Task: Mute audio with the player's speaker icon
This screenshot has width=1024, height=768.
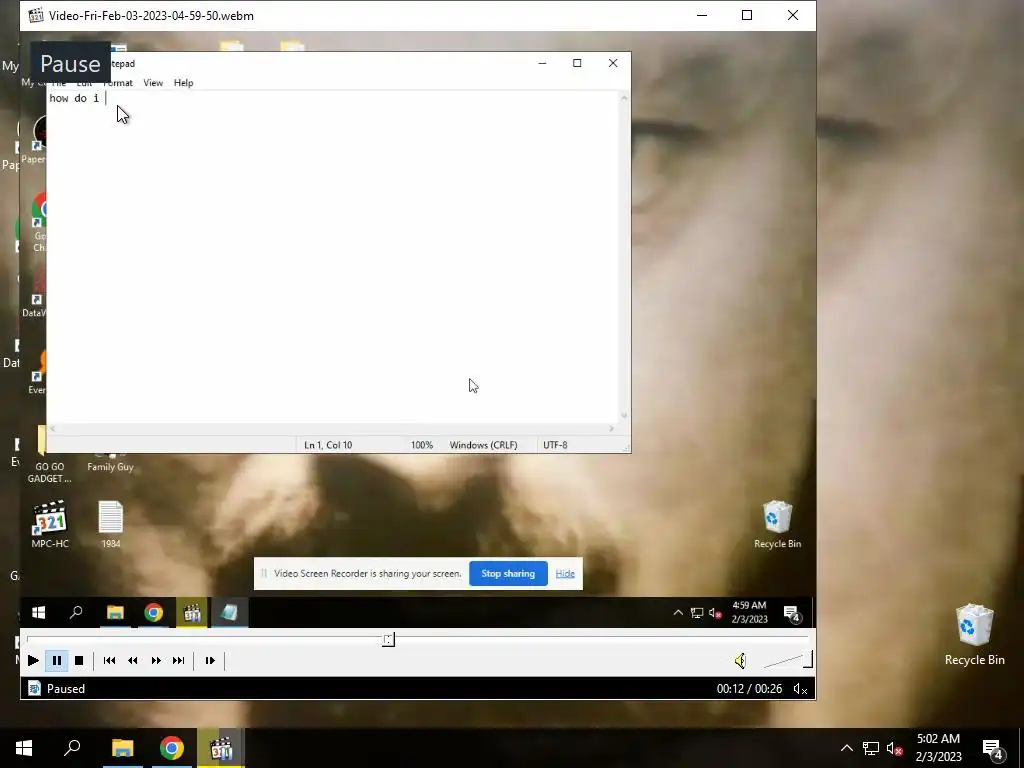Action: pos(740,661)
